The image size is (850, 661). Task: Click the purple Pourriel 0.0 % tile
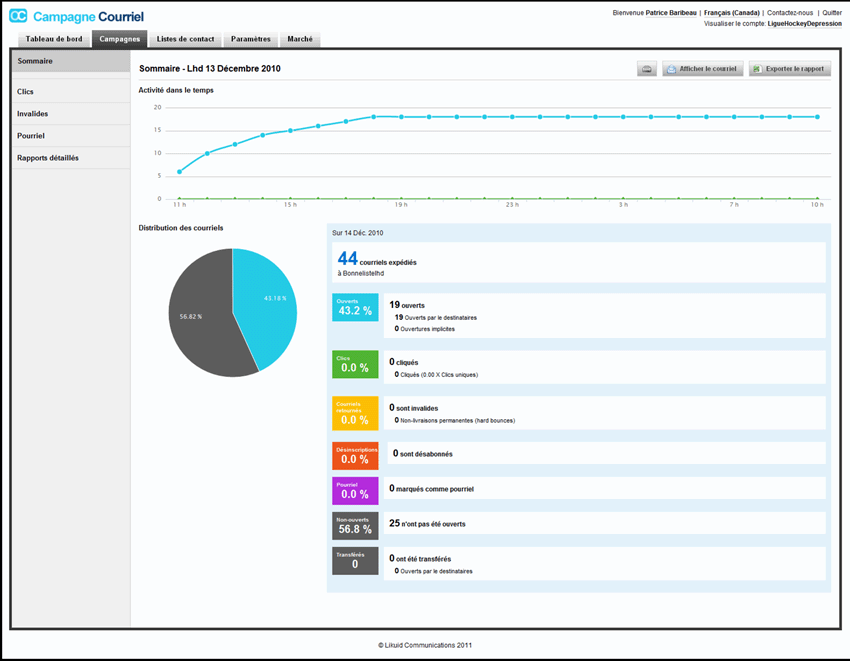[355, 490]
